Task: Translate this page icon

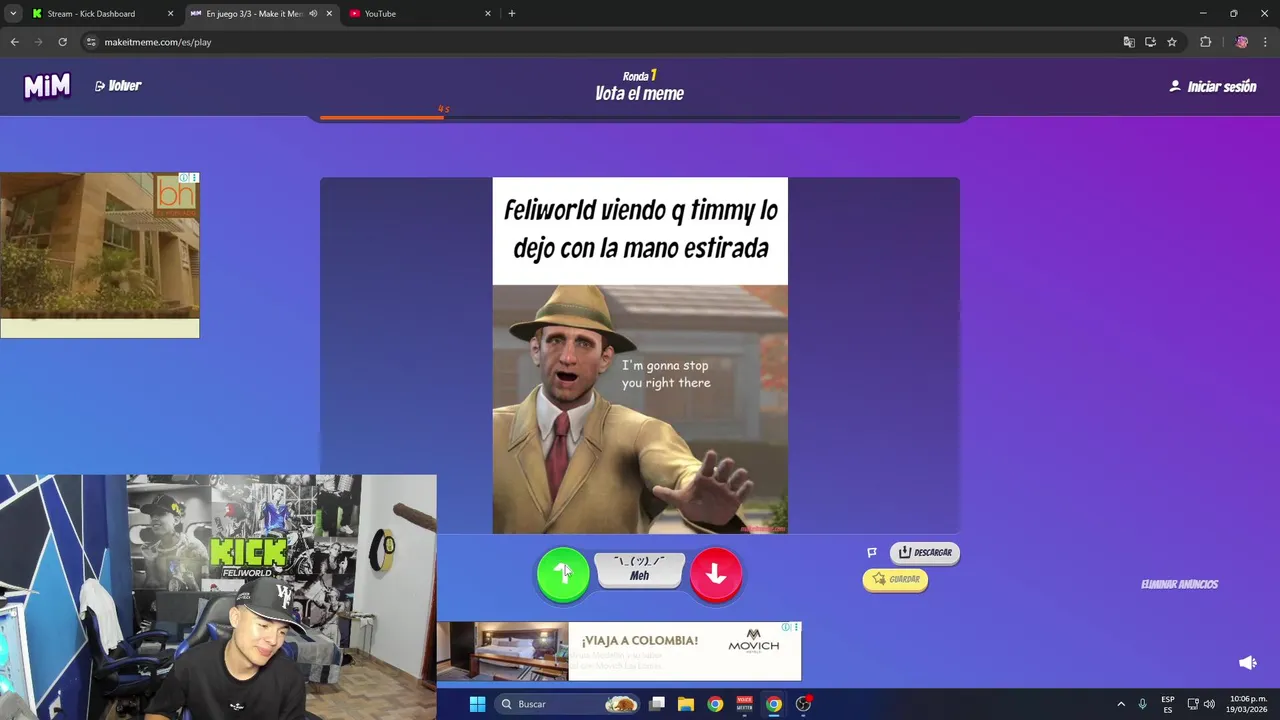Action: [1129, 42]
